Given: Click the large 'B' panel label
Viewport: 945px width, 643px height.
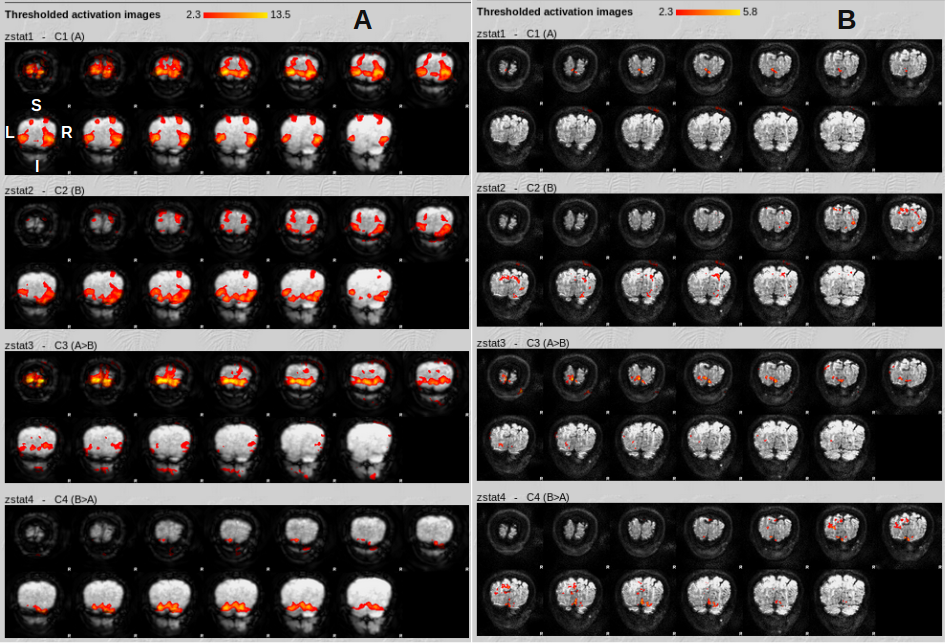Looking at the screenshot, I should tap(846, 20).
